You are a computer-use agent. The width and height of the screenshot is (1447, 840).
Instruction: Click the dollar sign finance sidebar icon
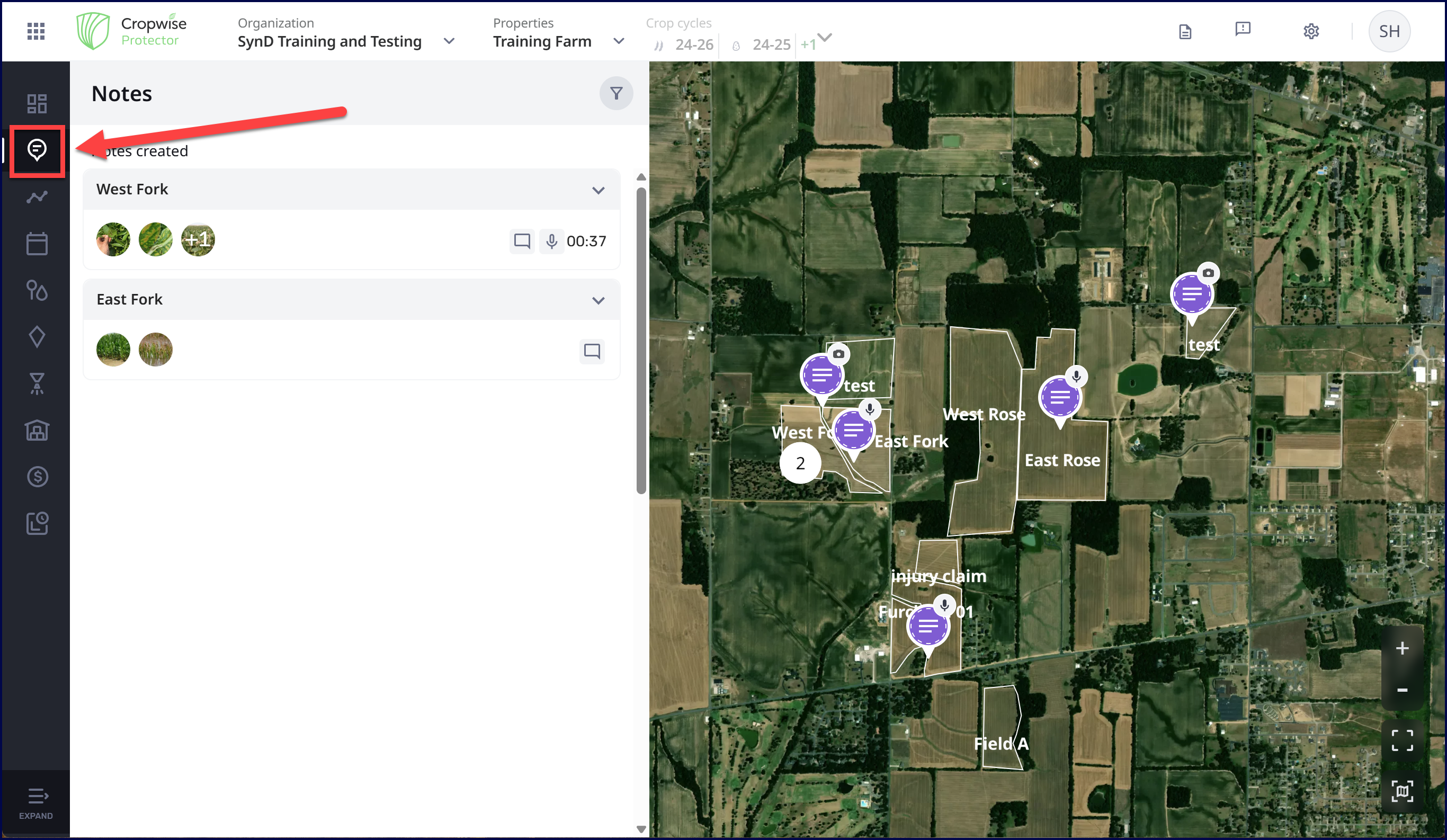pyautogui.click(x=37, y=477)
